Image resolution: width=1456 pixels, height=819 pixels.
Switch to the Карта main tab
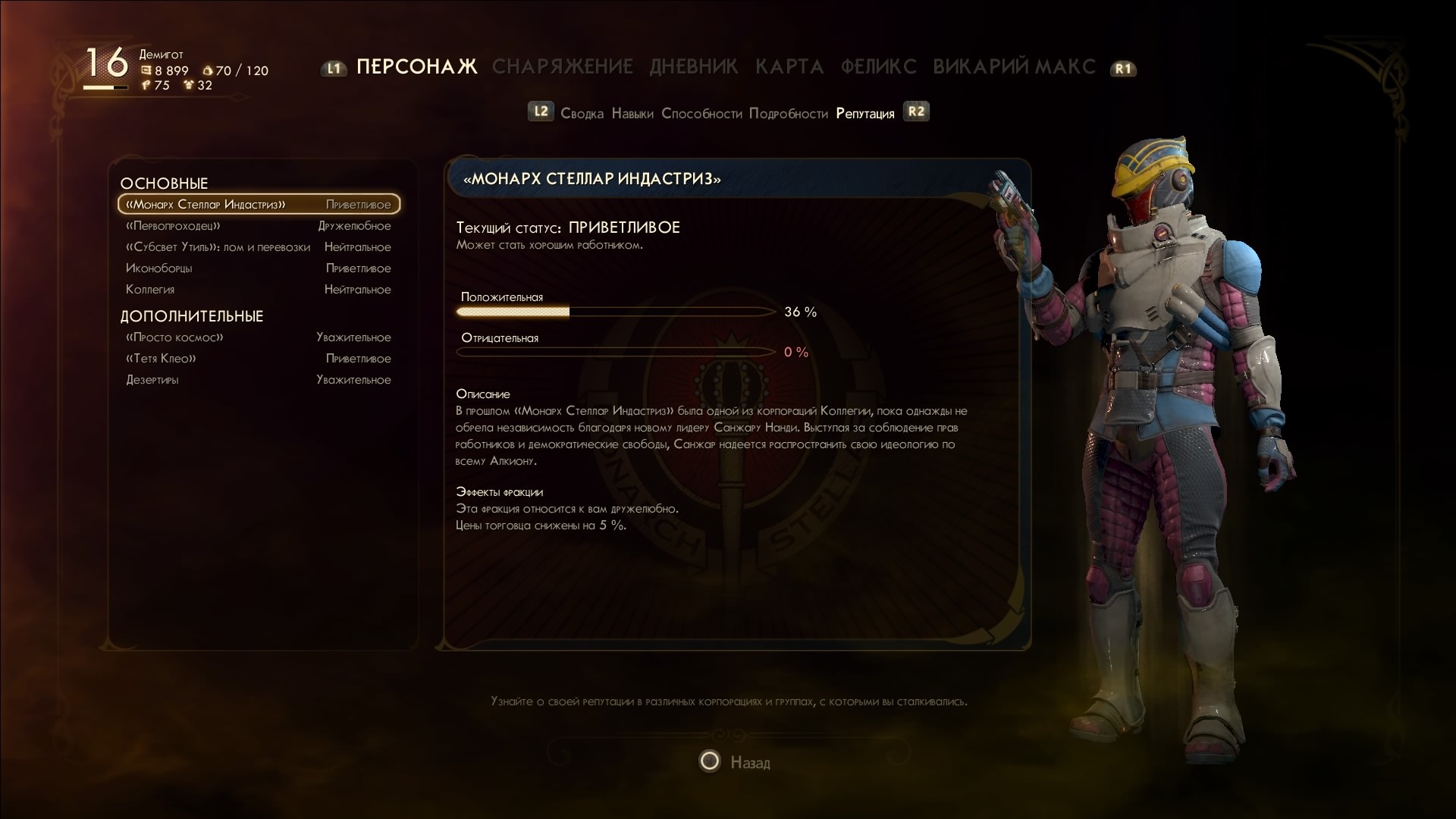coord(789,67)
